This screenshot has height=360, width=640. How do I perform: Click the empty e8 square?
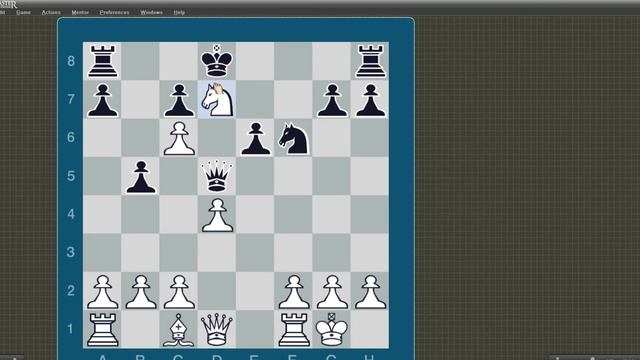click(x=255, y=61)
